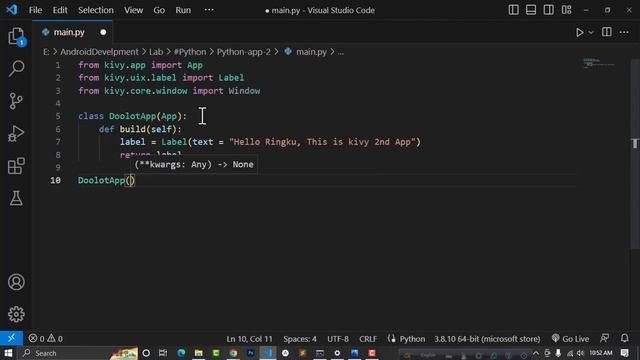Open the Edit menu
The image size is (640, 360).
[60, 10]
